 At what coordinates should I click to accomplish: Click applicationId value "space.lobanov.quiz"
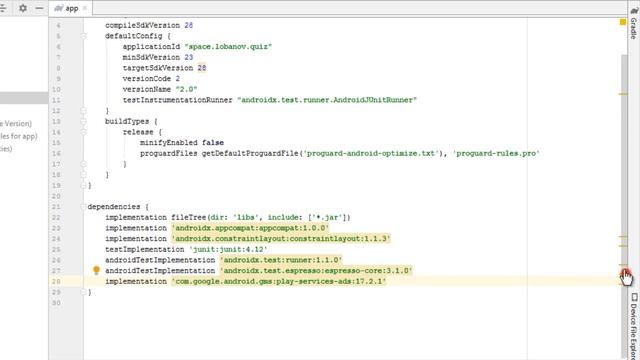tap(228, 47)
